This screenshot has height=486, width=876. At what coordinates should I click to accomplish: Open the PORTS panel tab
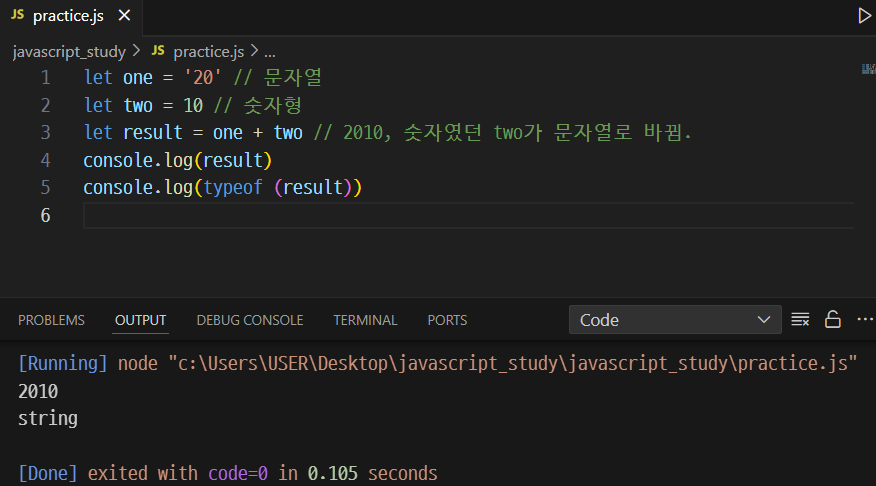[447, 320]
